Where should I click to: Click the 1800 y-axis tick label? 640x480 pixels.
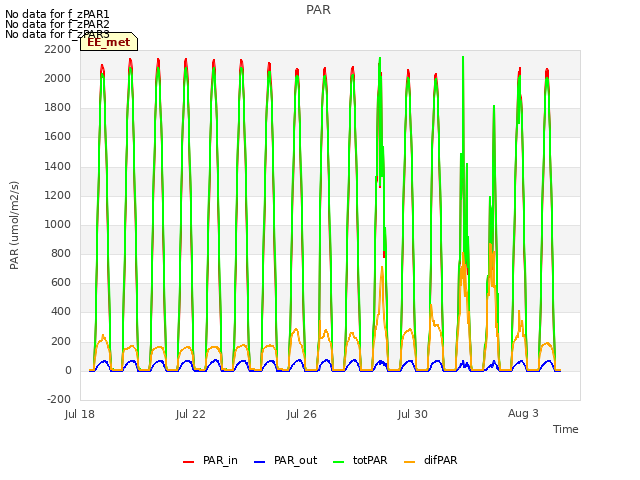(x=58, y=107)
